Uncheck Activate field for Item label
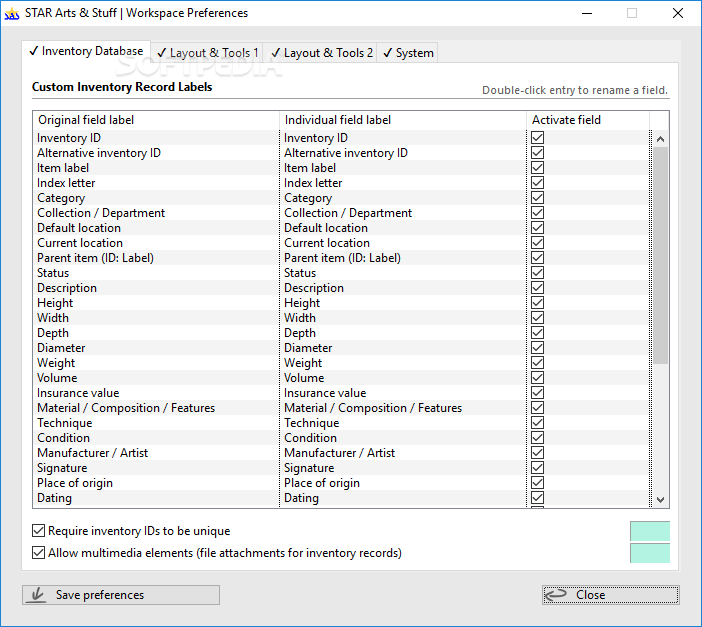This screenshot has height=627, width=702. coord(538,167)
